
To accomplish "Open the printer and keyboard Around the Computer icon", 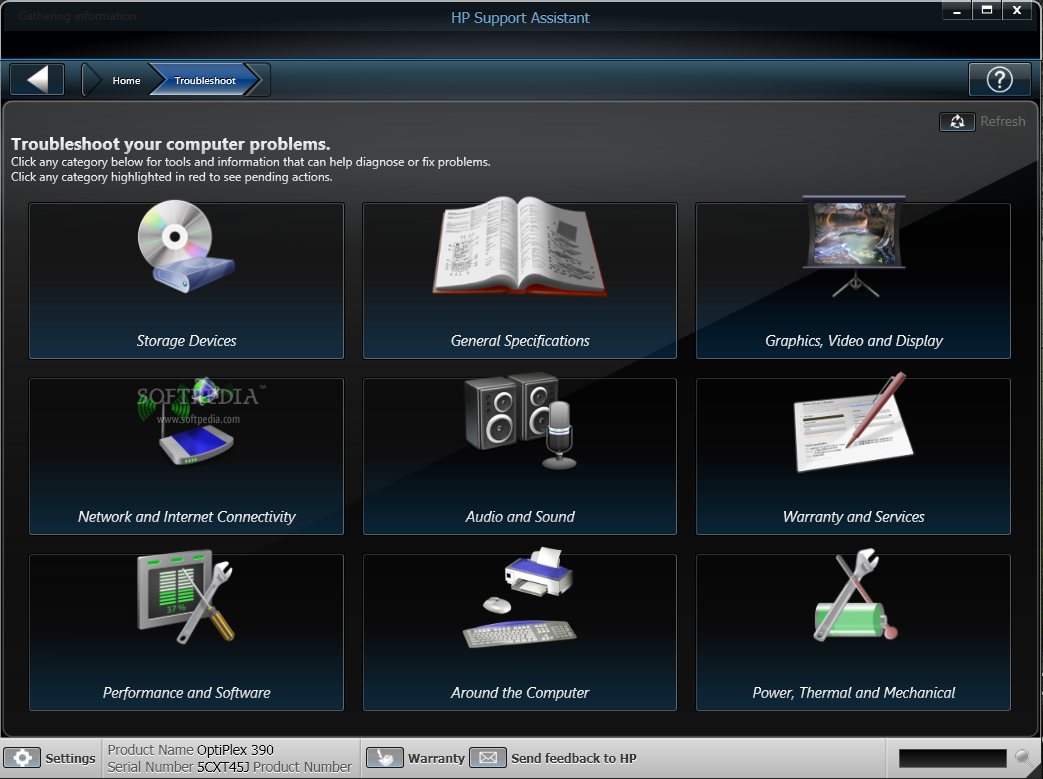I will click(520, 597).
